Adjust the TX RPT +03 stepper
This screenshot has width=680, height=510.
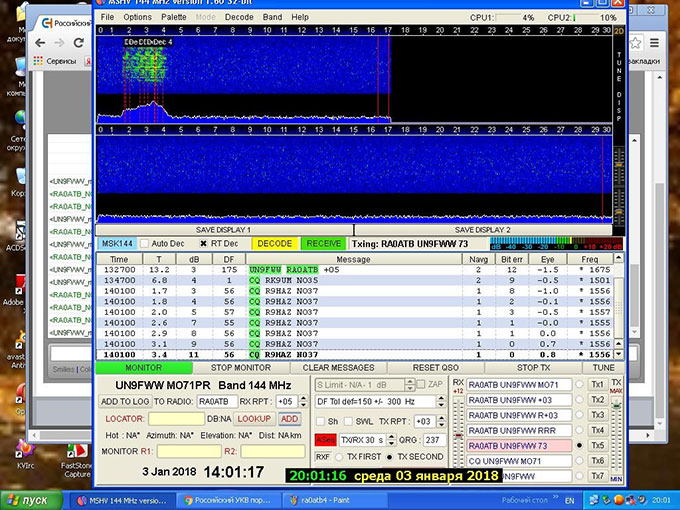coord(441,421)
